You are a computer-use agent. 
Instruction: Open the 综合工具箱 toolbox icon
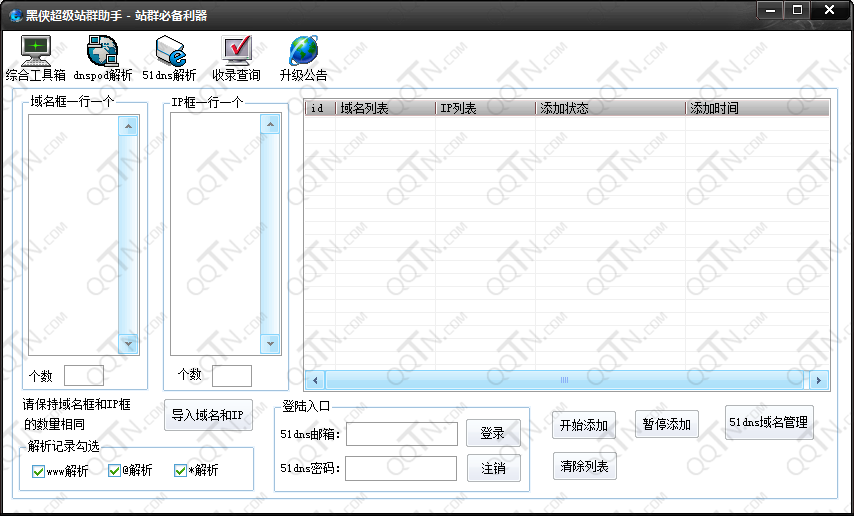coord(36,51)
